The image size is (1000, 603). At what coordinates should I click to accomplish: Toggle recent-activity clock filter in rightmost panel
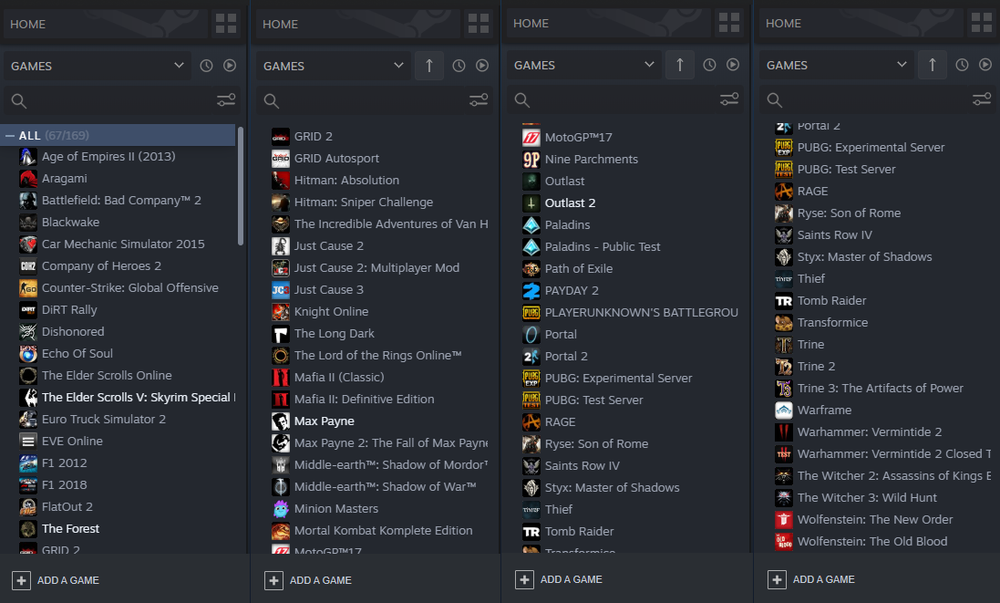coord(962,65)
